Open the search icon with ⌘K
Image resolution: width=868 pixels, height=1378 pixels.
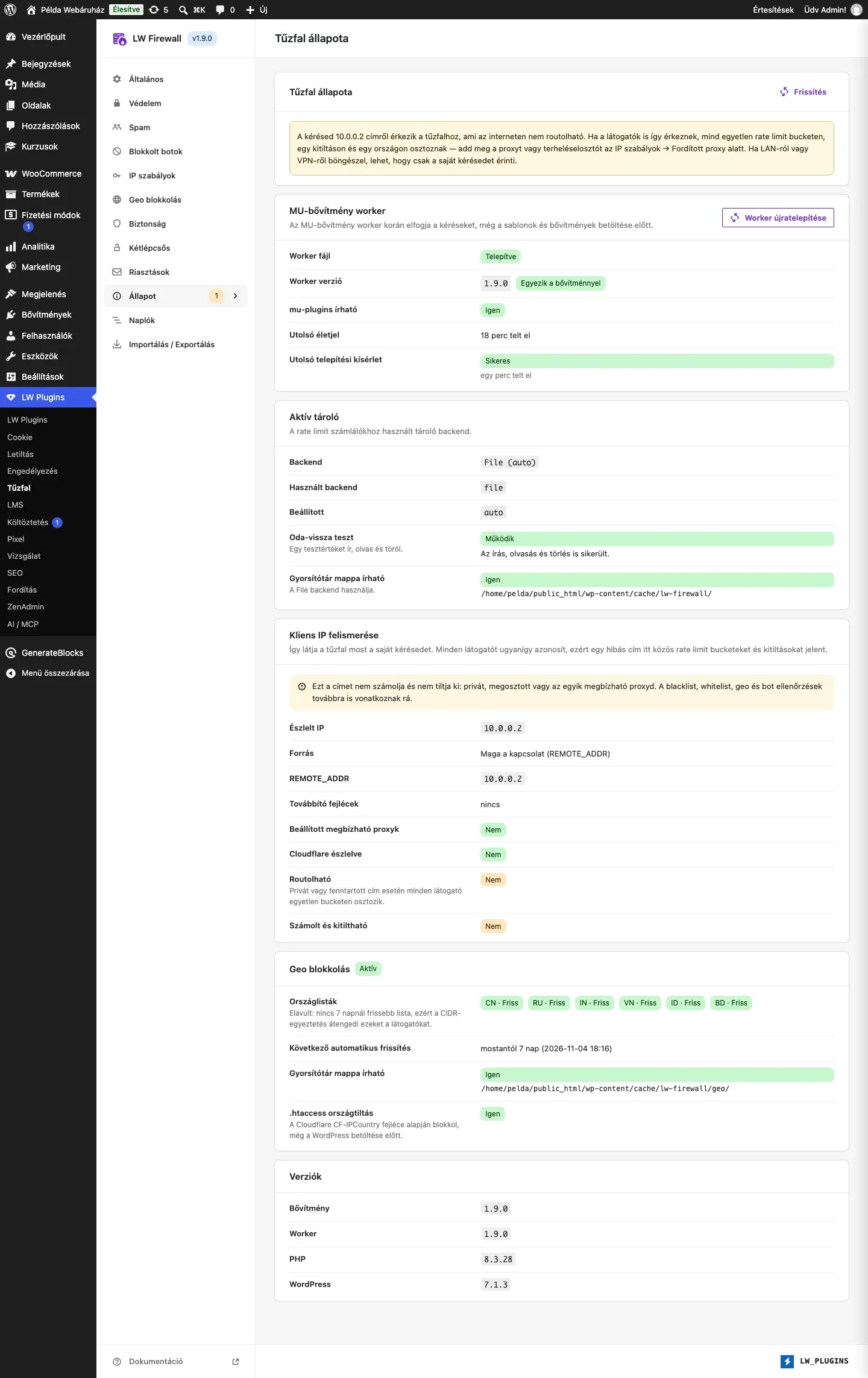[192, 10]
